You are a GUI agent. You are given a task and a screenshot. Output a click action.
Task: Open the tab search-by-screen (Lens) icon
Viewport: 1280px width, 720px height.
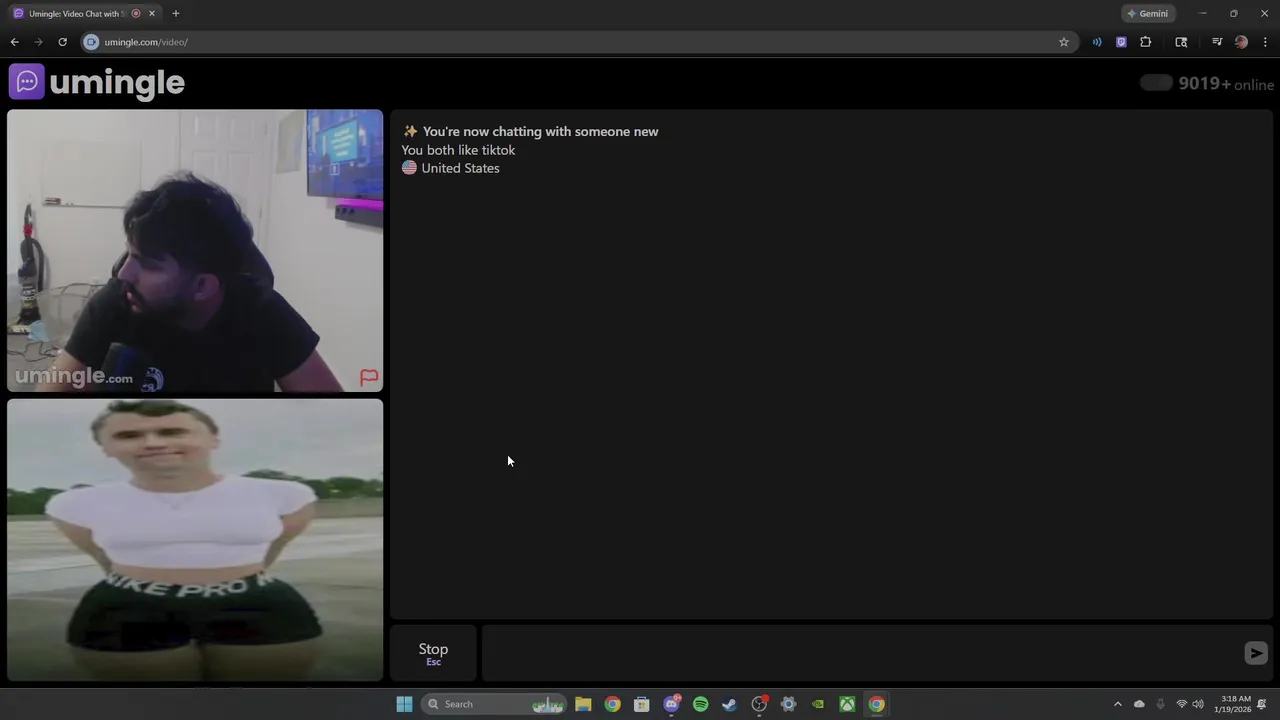(x=1181, y=42)
